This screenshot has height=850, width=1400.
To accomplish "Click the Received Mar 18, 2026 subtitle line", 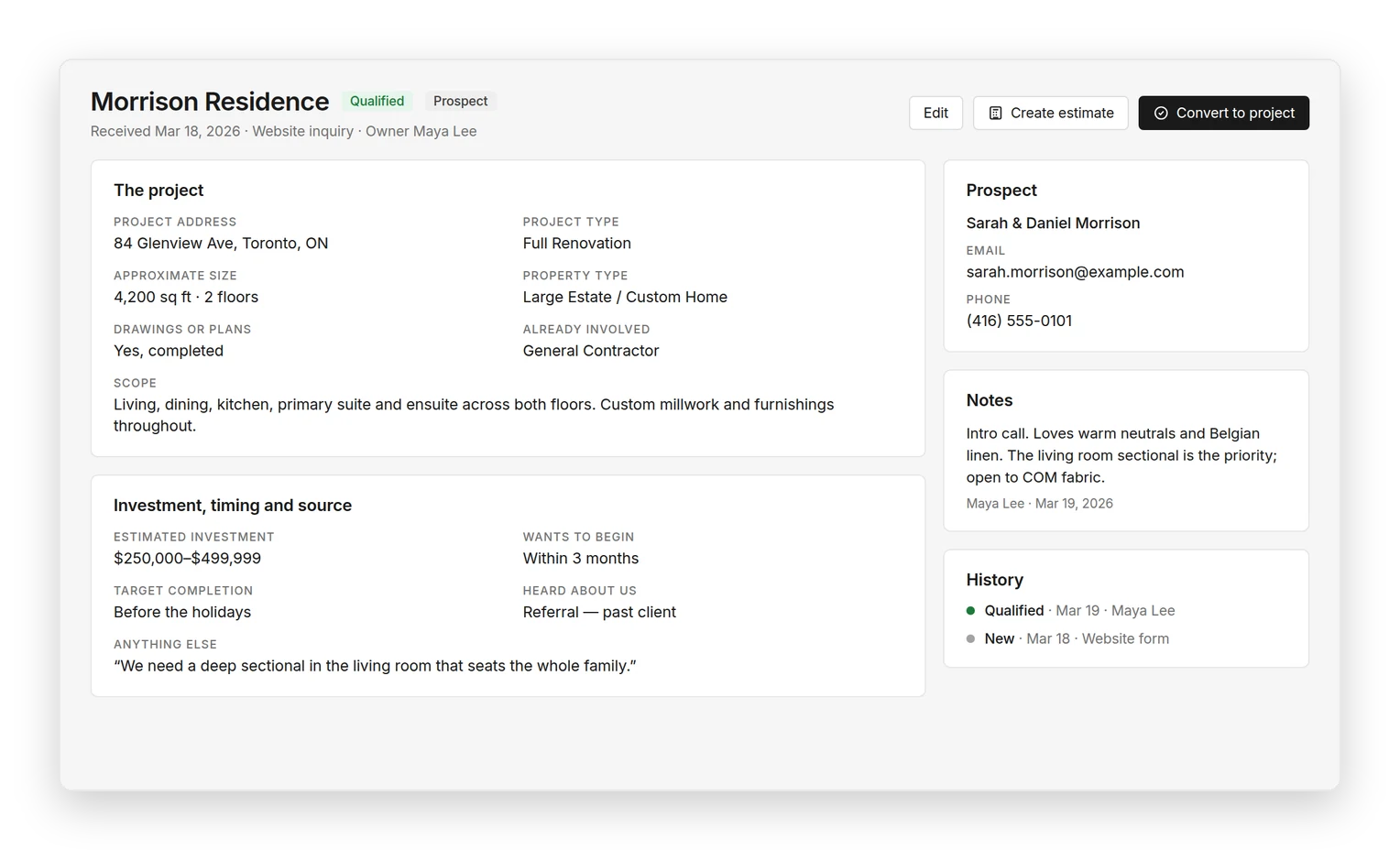I will [283, 131].
